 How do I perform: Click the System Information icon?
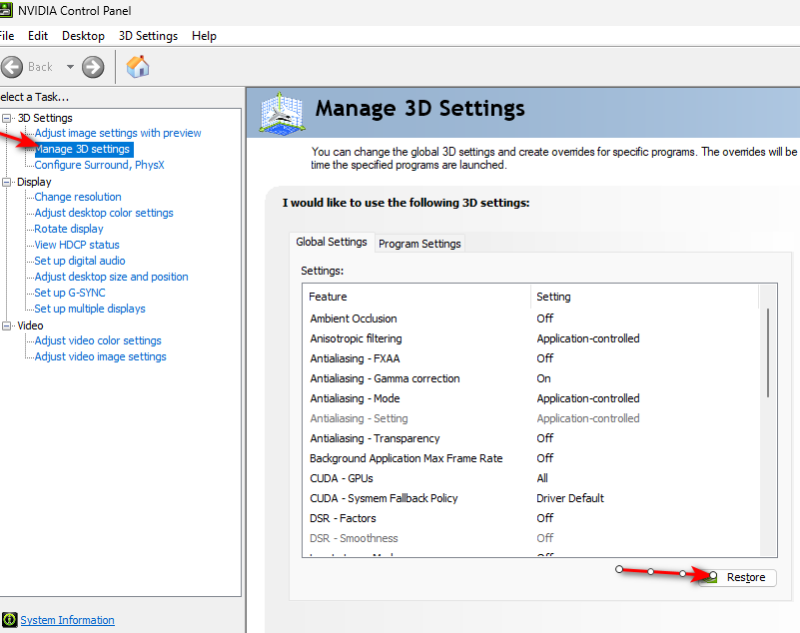pos(10,620)
